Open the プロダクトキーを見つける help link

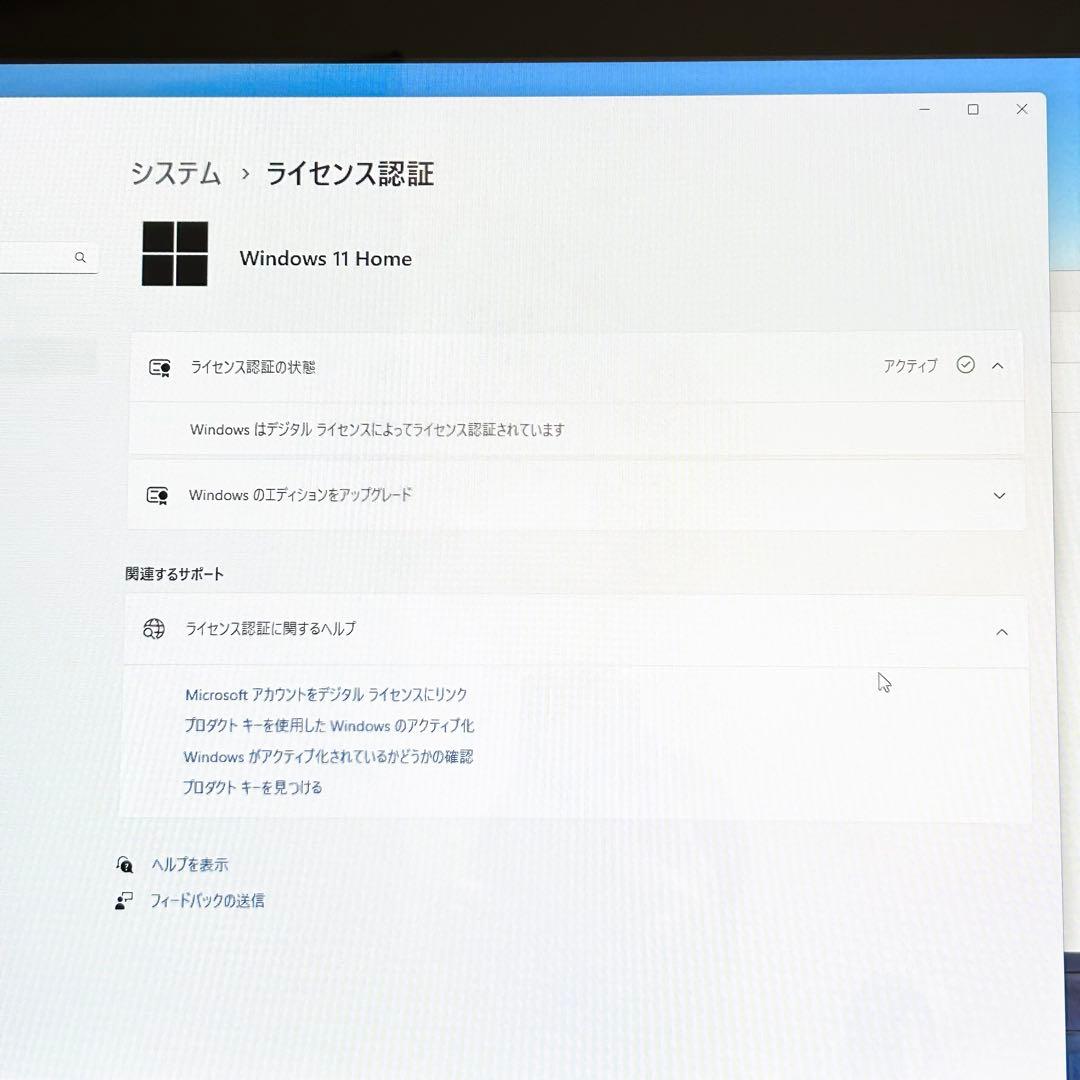[252, 787]
